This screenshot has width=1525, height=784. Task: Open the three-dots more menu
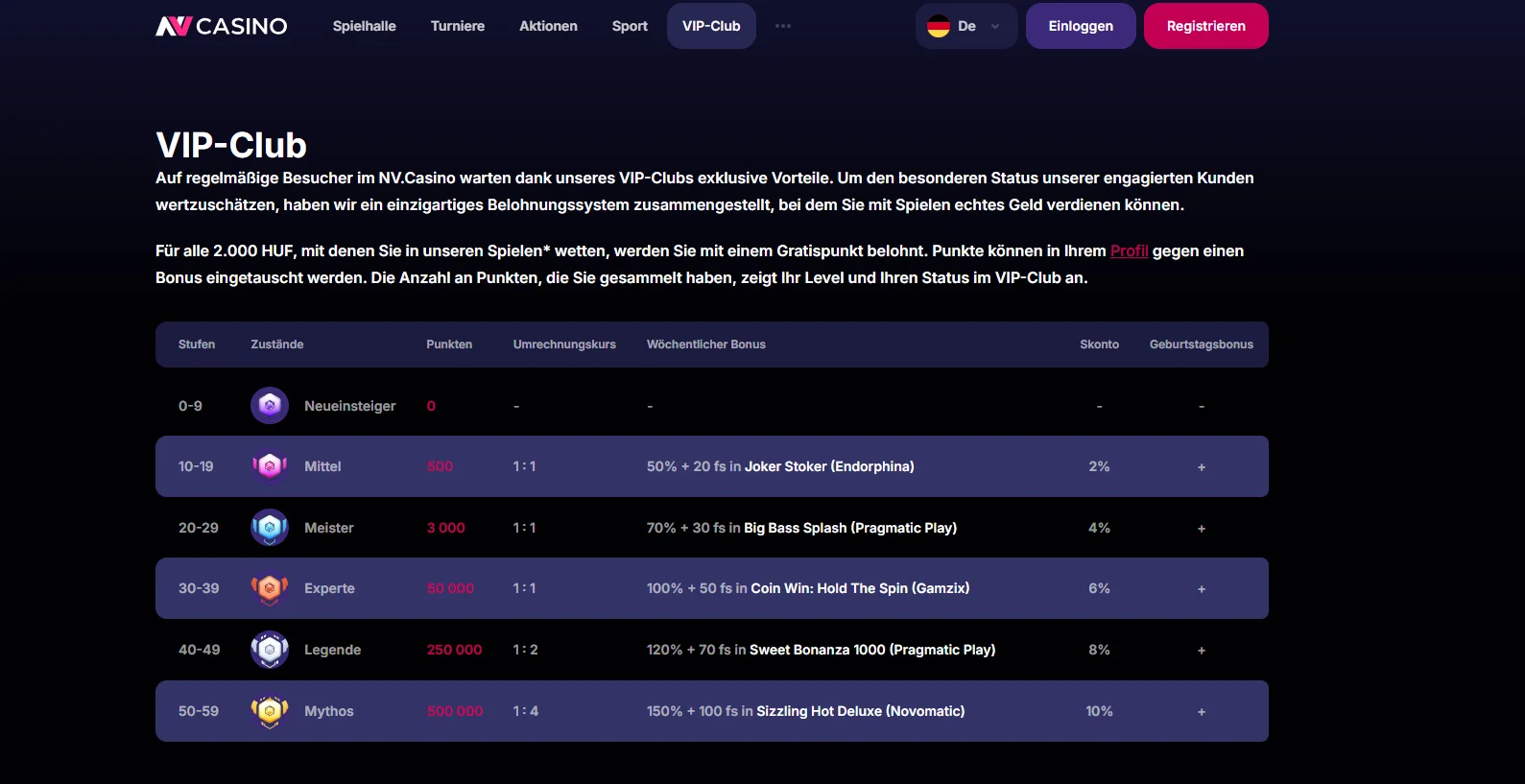coord(783,26)
